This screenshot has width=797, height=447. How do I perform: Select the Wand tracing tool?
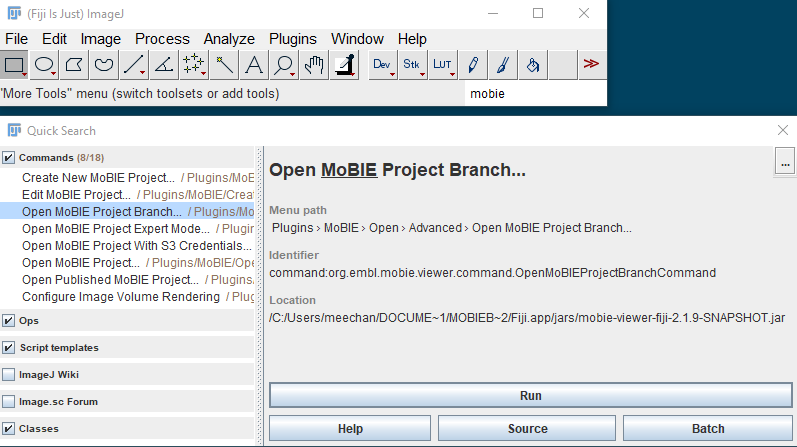[x=224, y=65]
